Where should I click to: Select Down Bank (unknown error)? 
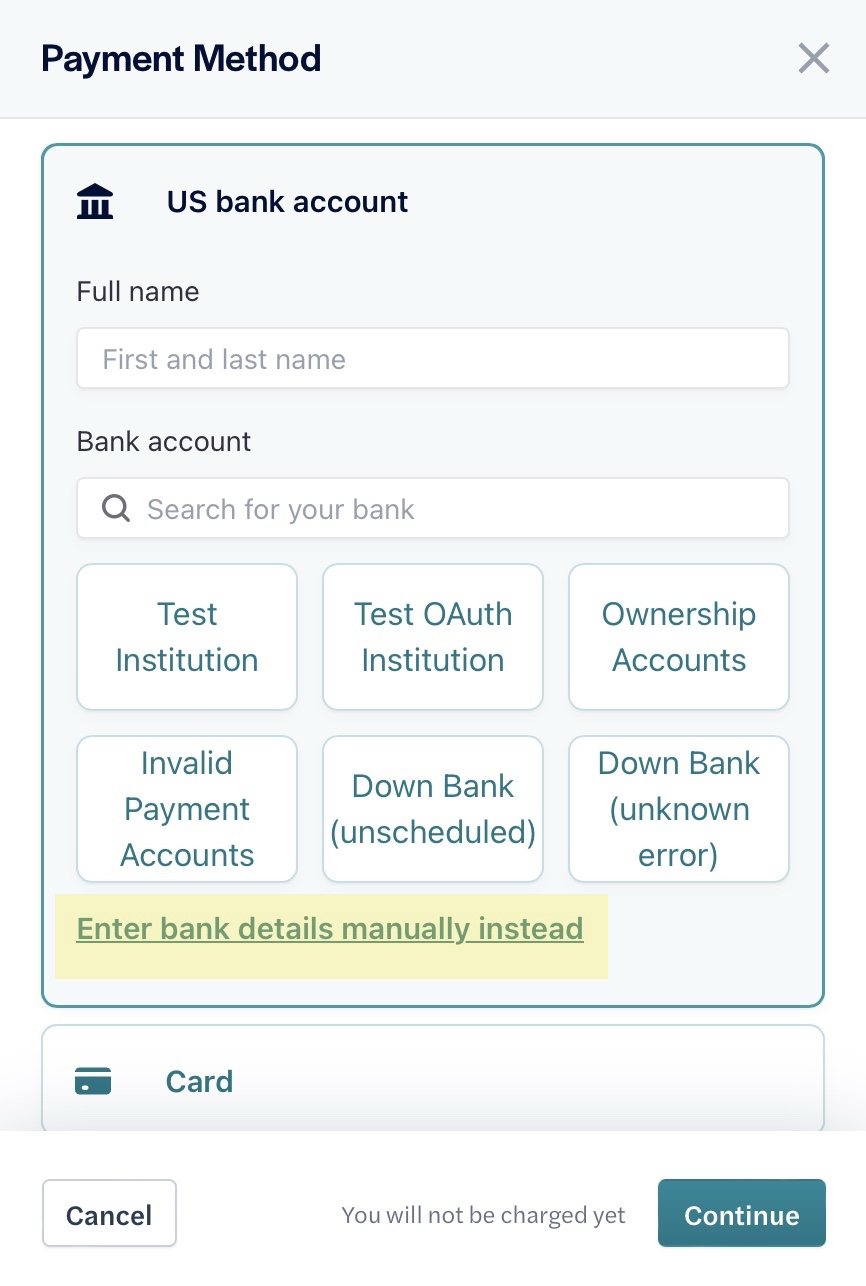point(678,808)
